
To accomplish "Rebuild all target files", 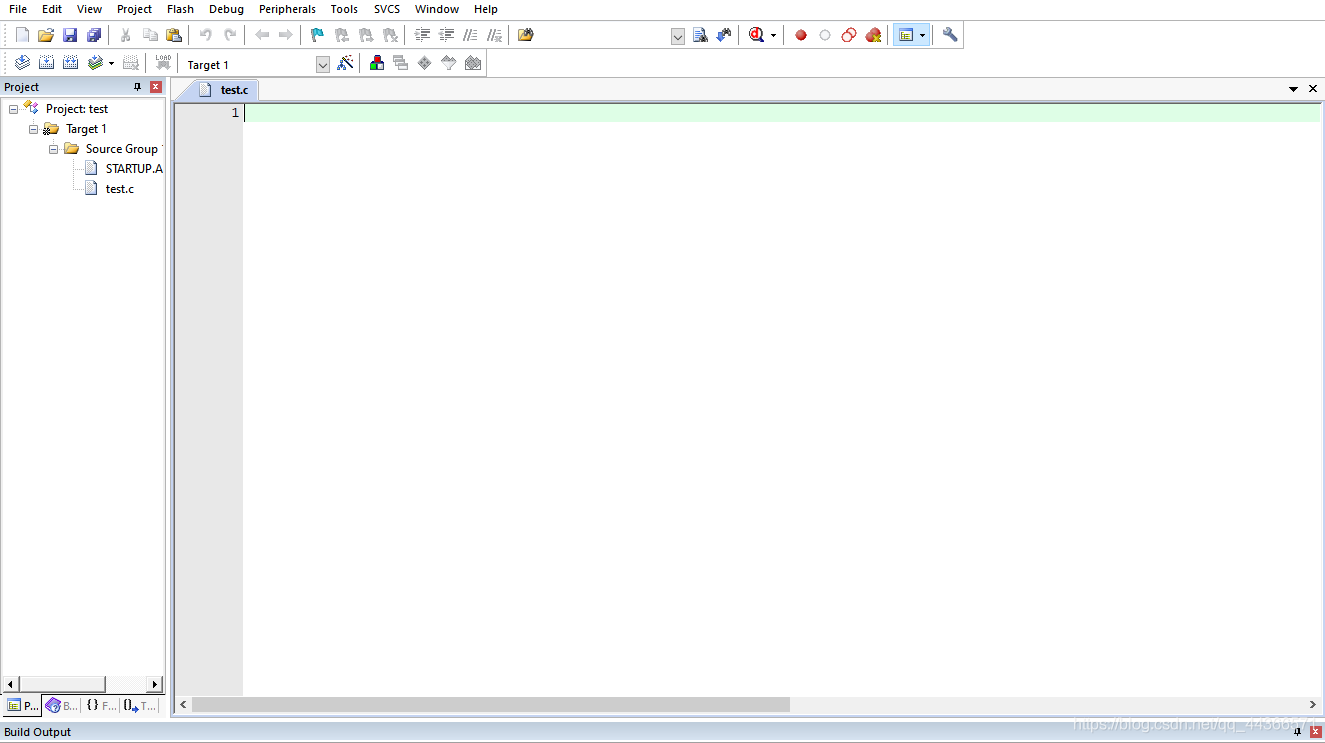I will pyautogui.click(x=70, y=63).
